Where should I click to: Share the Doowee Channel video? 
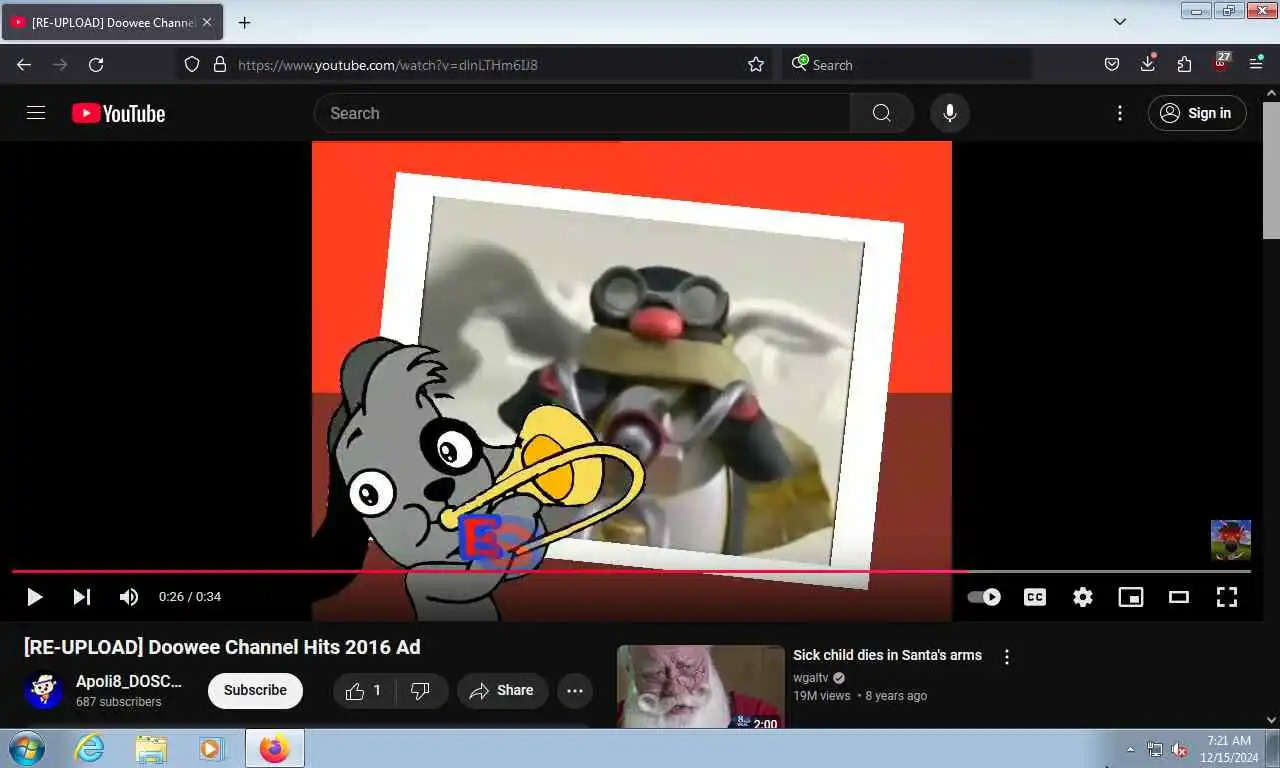click(x=502, y=690)
